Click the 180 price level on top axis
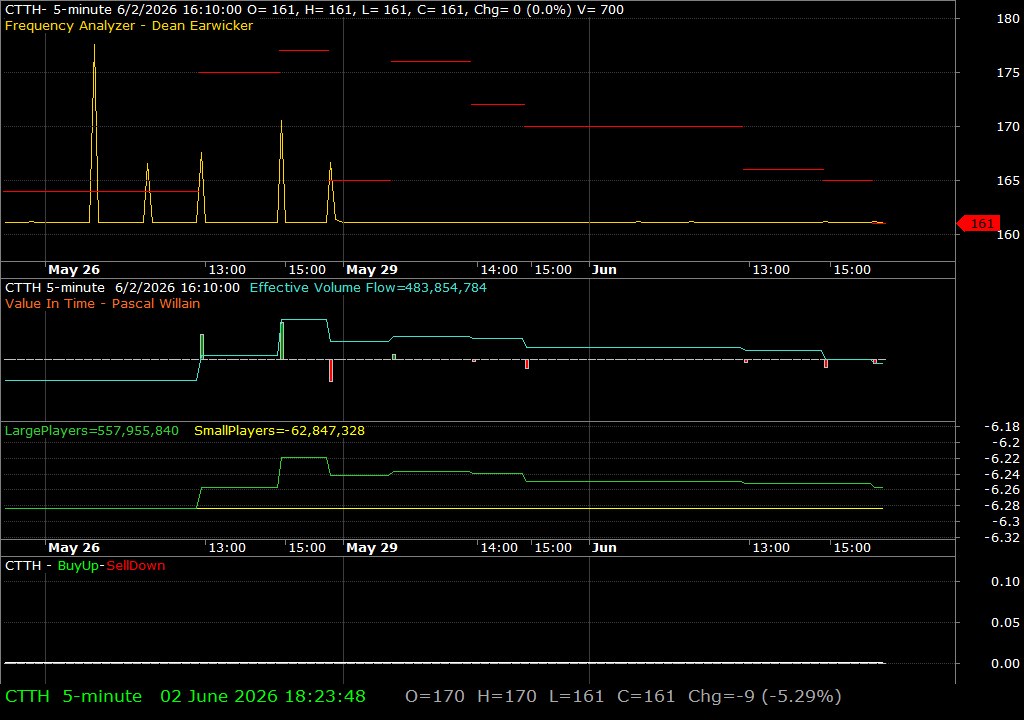This screenshot has width=1024, height=720. point(1008,19)
